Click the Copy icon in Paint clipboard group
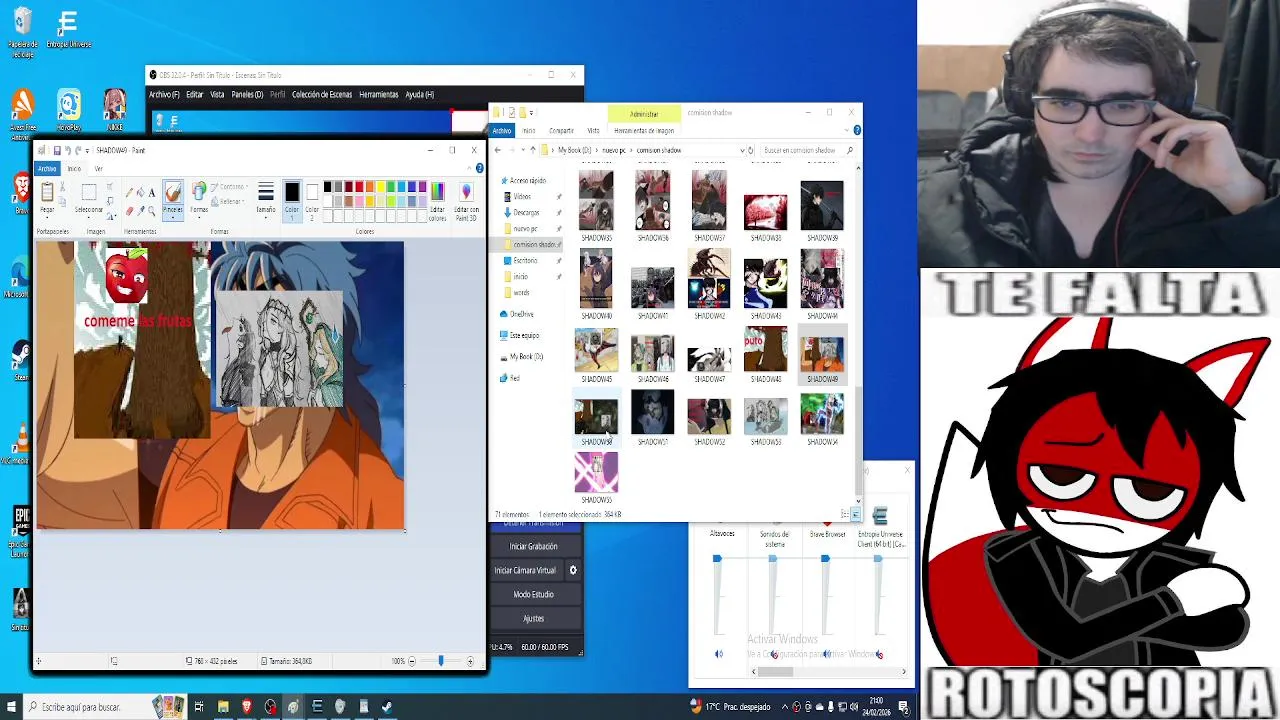The width and height of the screenshot is (1280, 720). [x=62, y=202]
